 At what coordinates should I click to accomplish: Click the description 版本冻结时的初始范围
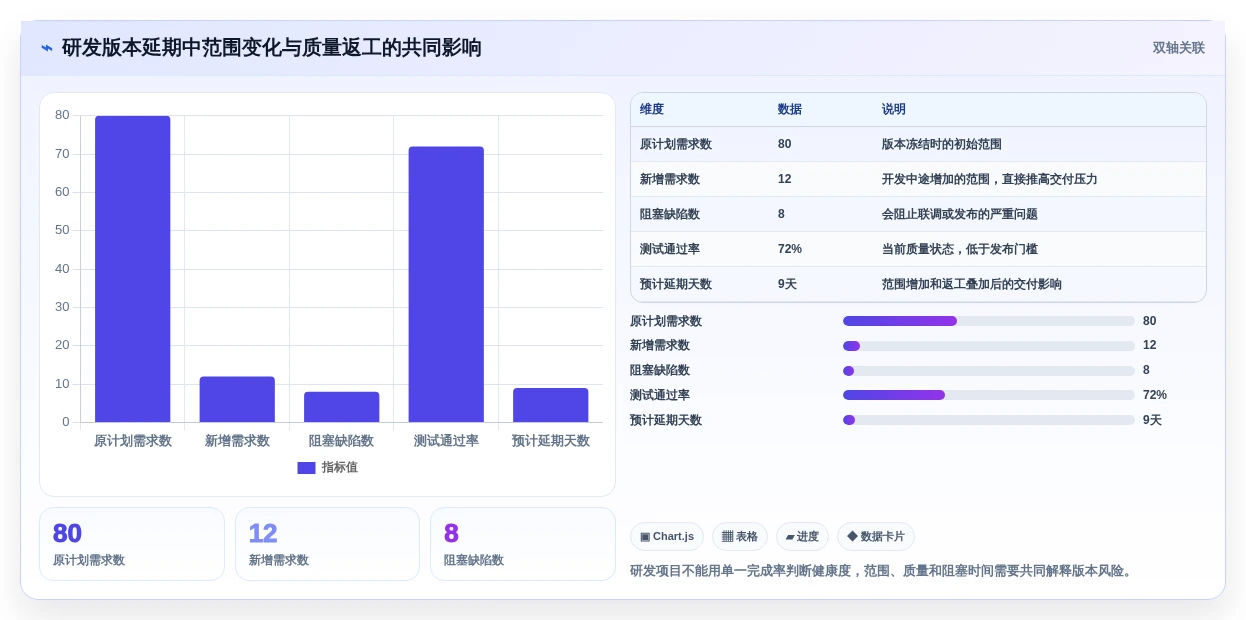942,144
